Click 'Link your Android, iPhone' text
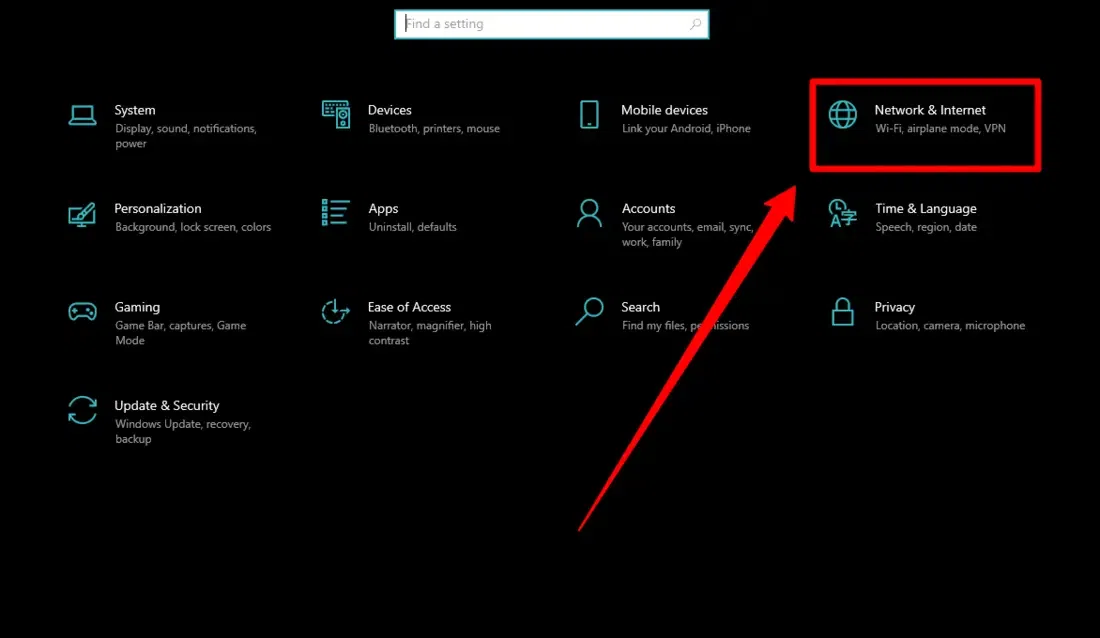 [x=686, y=128]
